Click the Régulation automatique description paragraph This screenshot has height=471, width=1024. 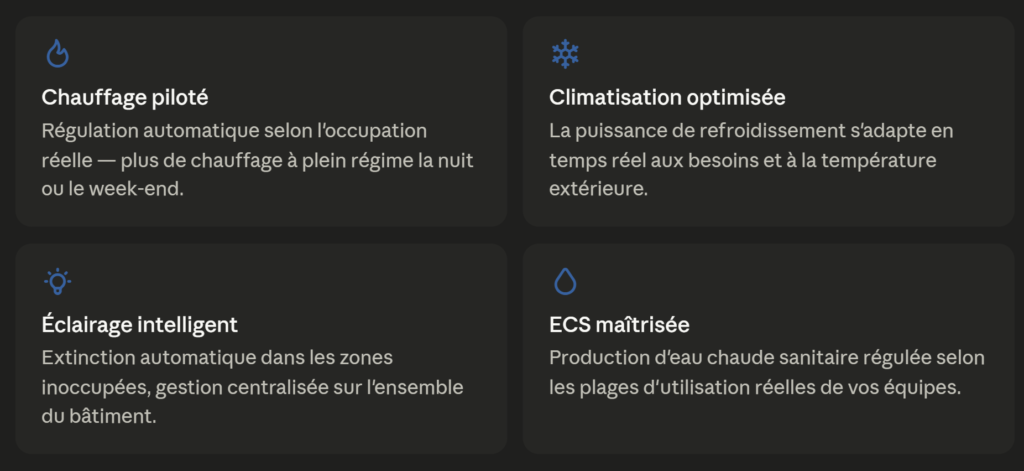click(x=257, y=160)
